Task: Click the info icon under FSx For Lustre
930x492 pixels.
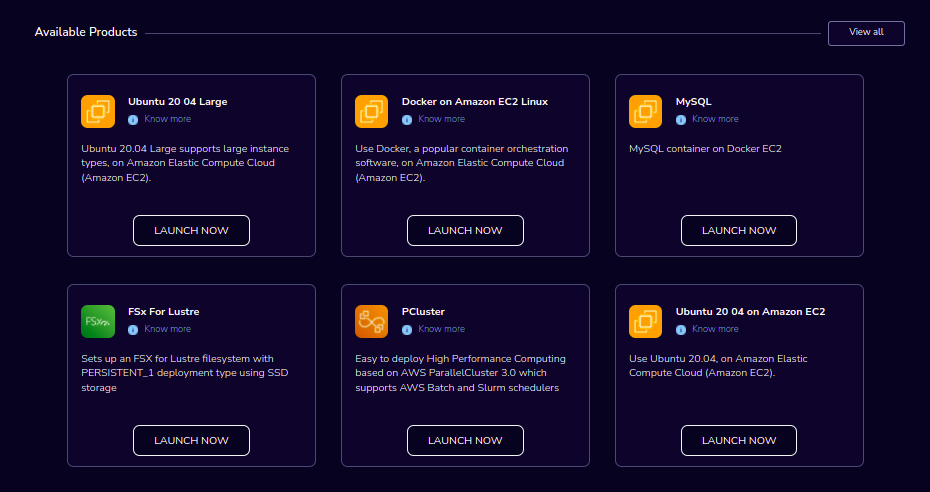Action: 133,330
